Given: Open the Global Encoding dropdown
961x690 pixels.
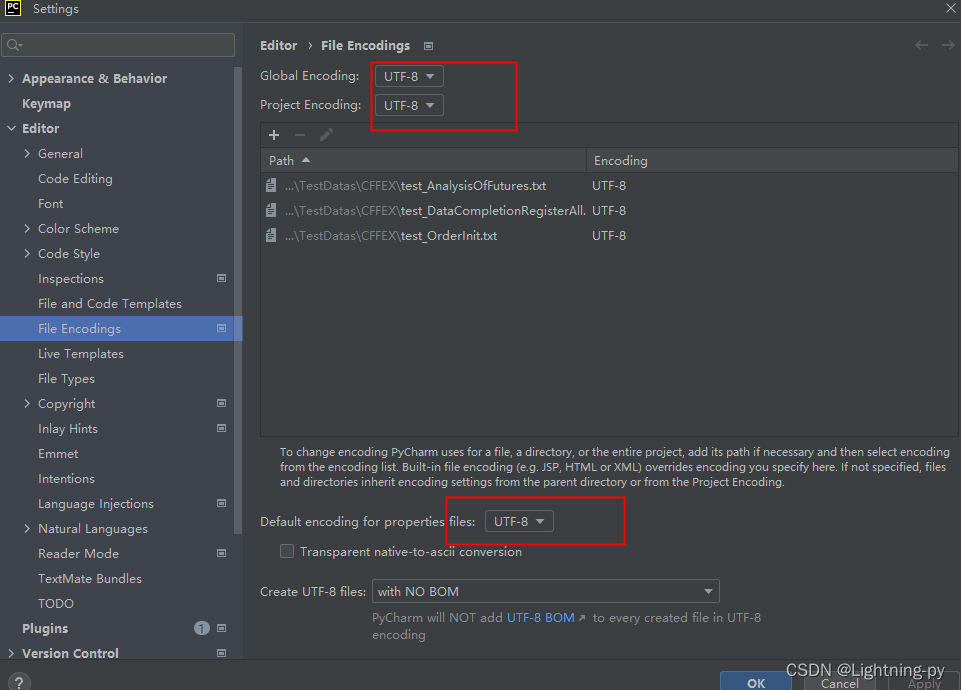Looking at the screenshot, I should coord(408,75).
